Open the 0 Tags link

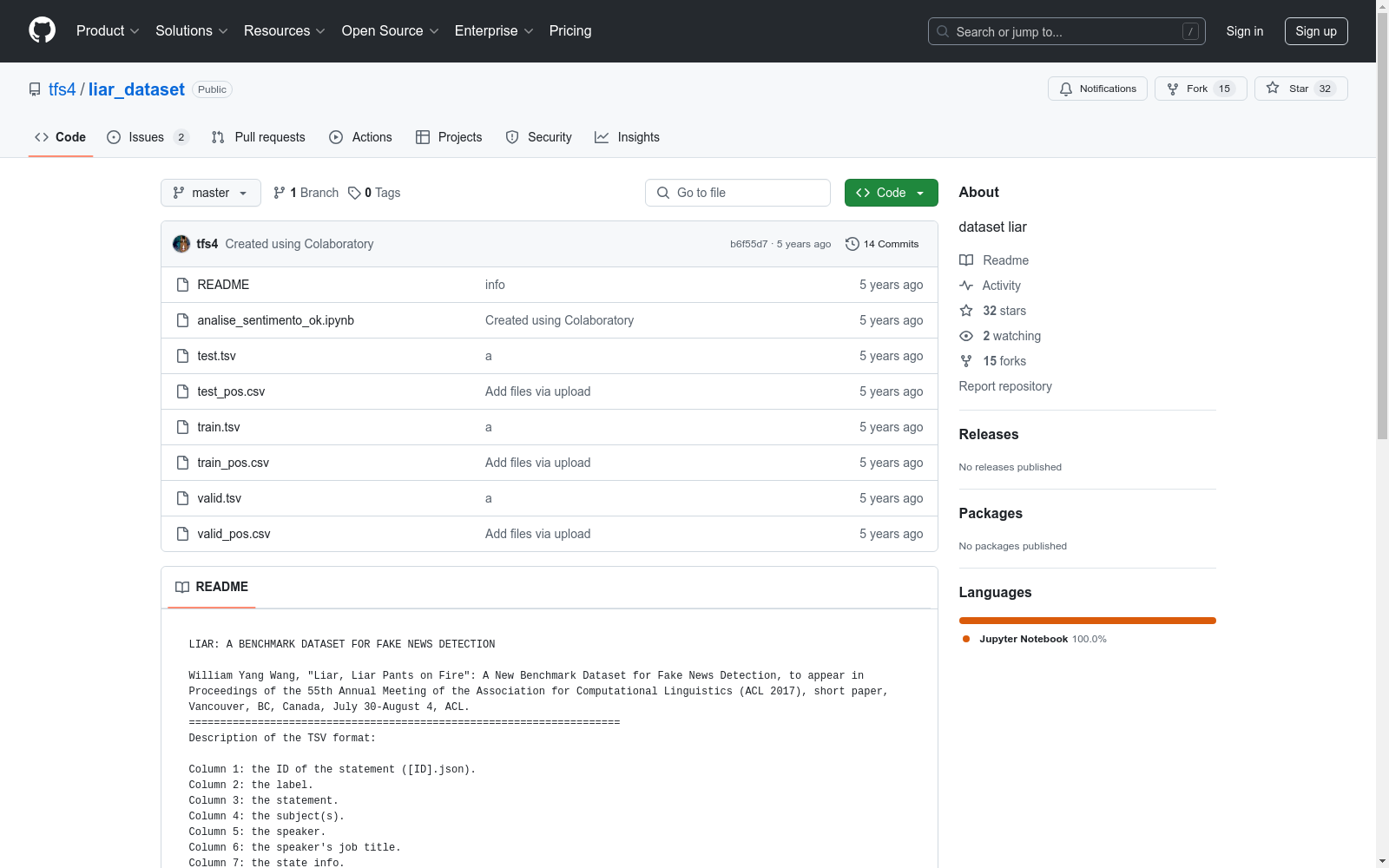[x=374, y=193]
